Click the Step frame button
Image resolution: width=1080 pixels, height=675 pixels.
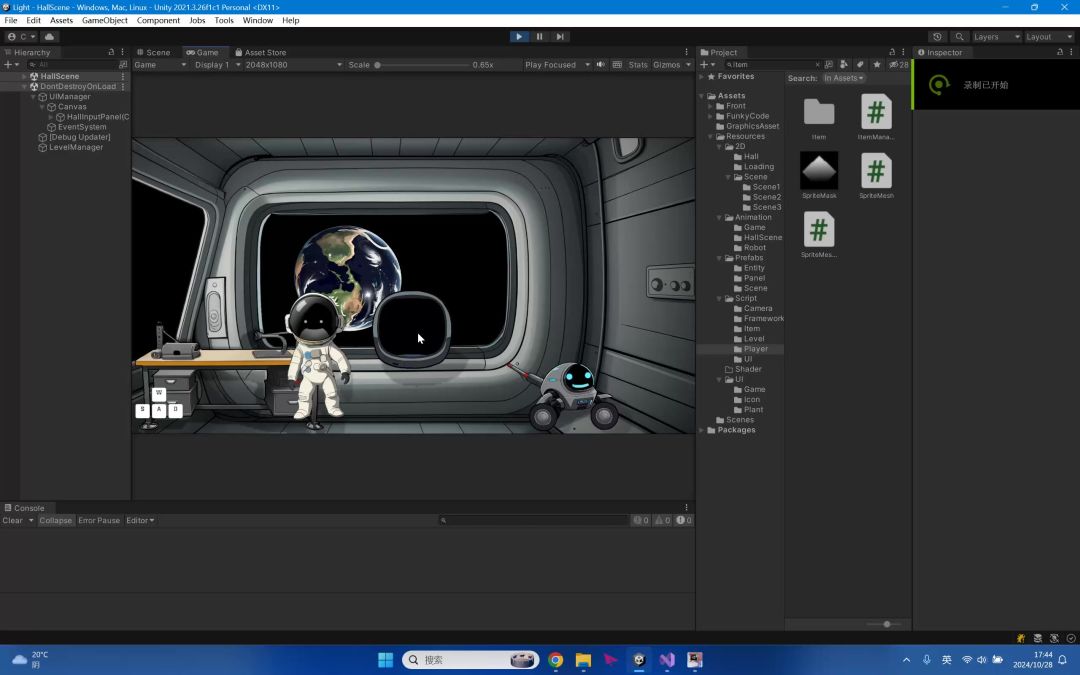pyautogui.click(x=560, y=37)
